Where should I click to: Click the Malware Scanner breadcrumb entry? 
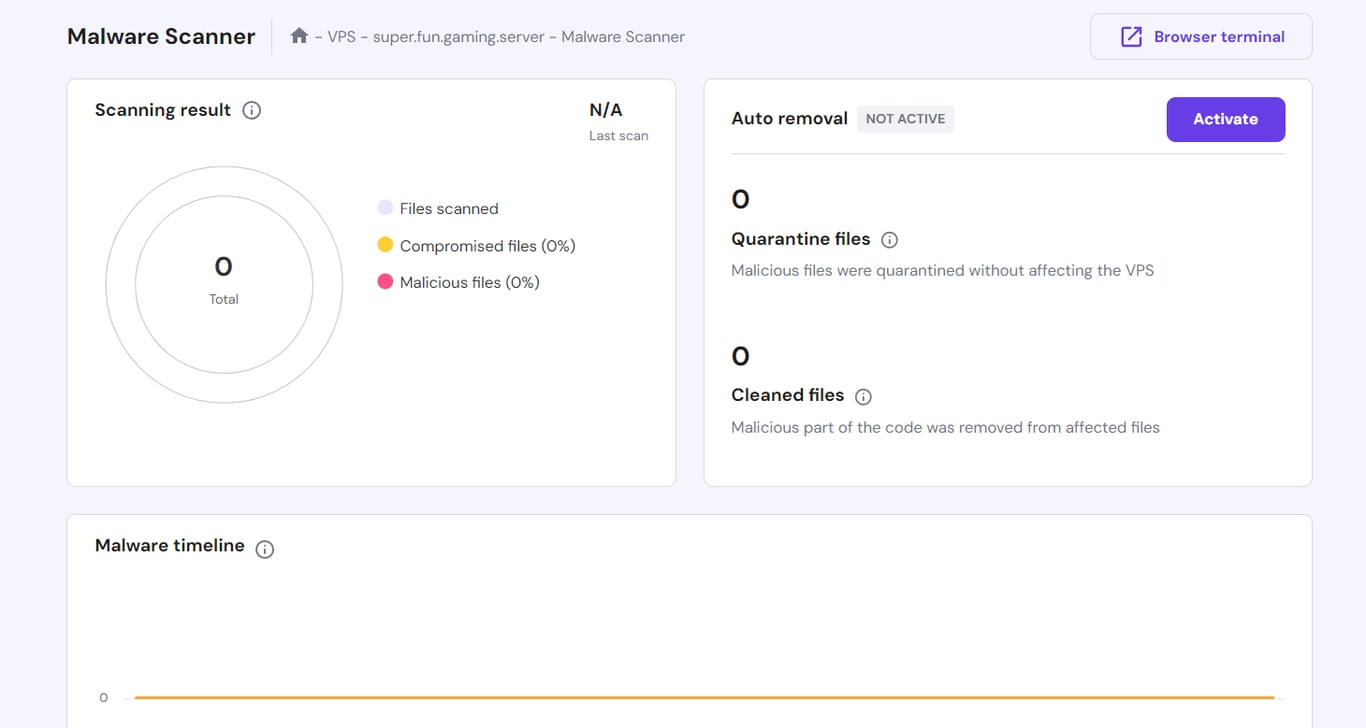point(621,36)
